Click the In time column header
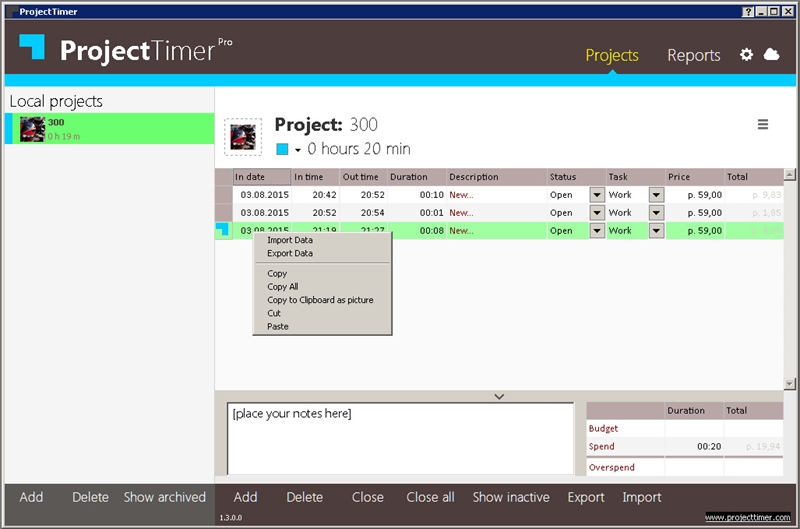800x529 pixels. pos(315,177)
